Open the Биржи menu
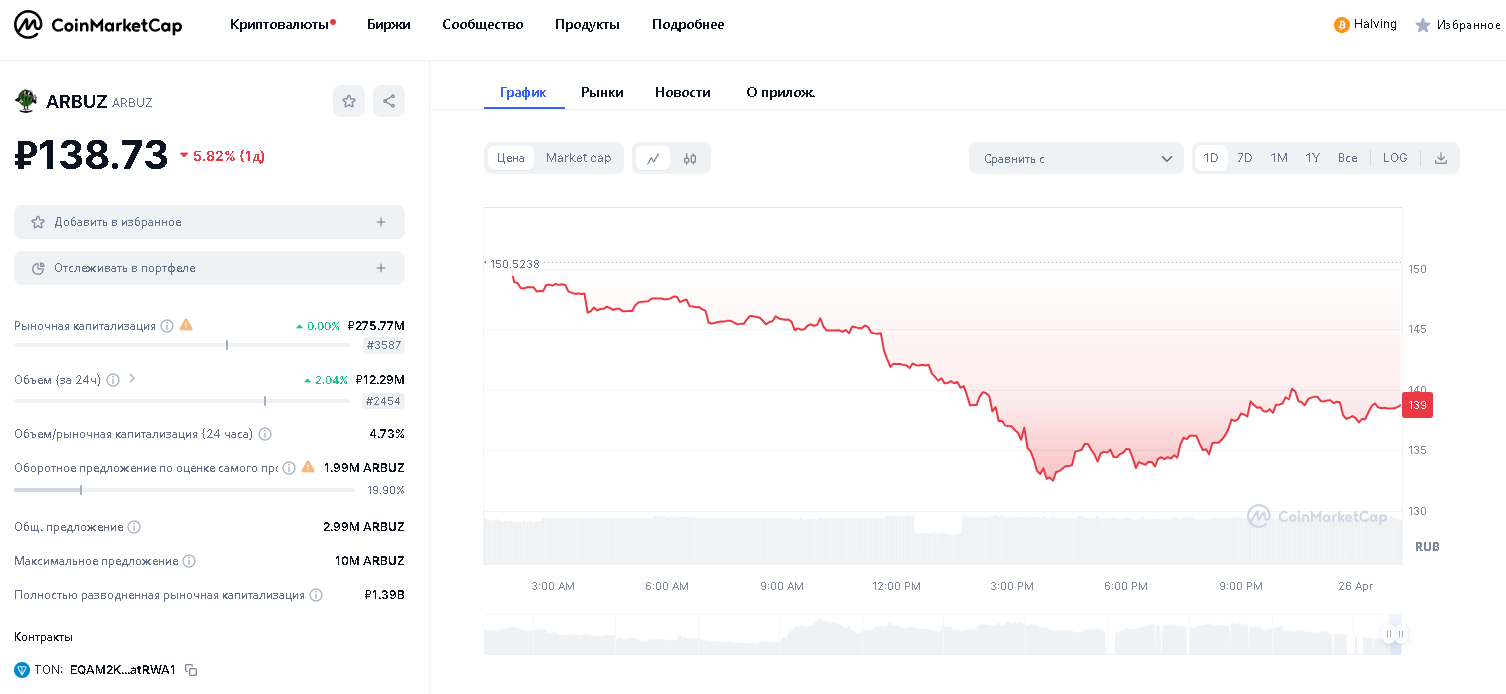1506x694 pixels. coord(389,24)
